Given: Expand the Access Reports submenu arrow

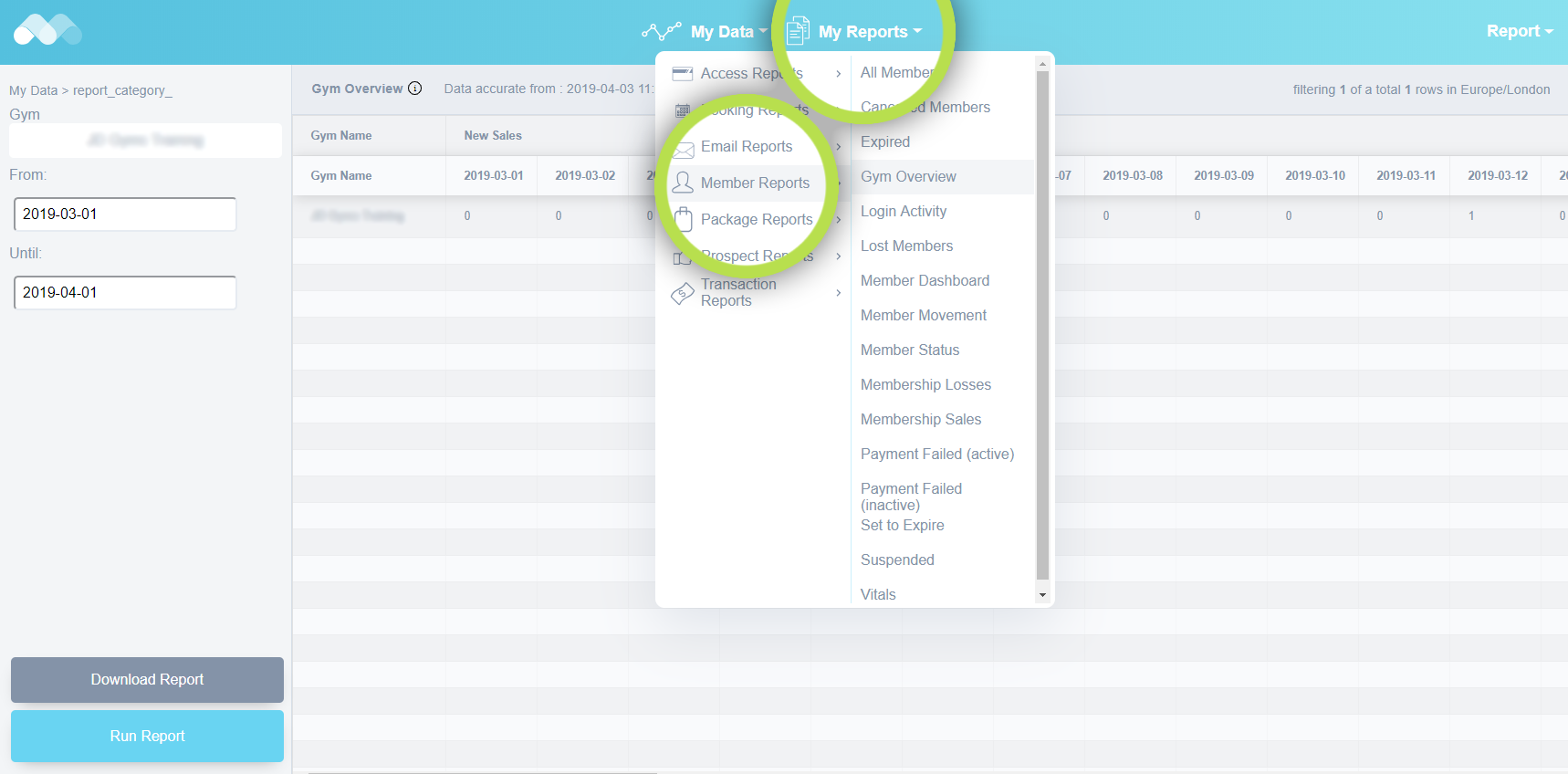Looking at the screenshot, I should click(838, 74).
